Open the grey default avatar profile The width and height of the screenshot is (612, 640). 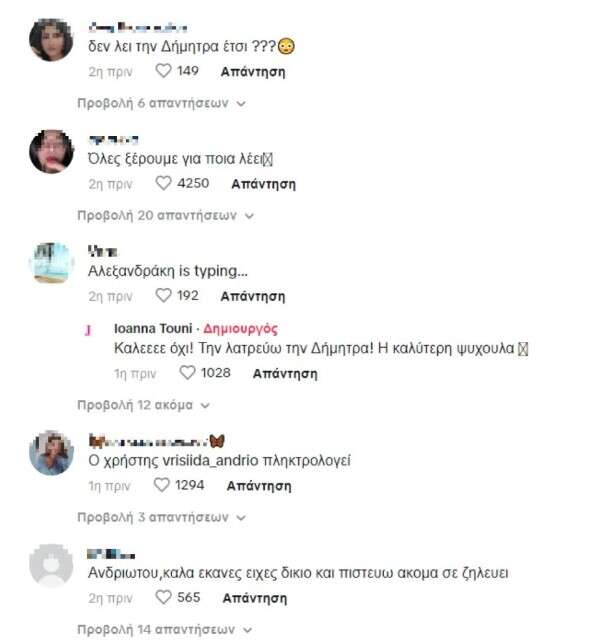[x=51, y=565]
